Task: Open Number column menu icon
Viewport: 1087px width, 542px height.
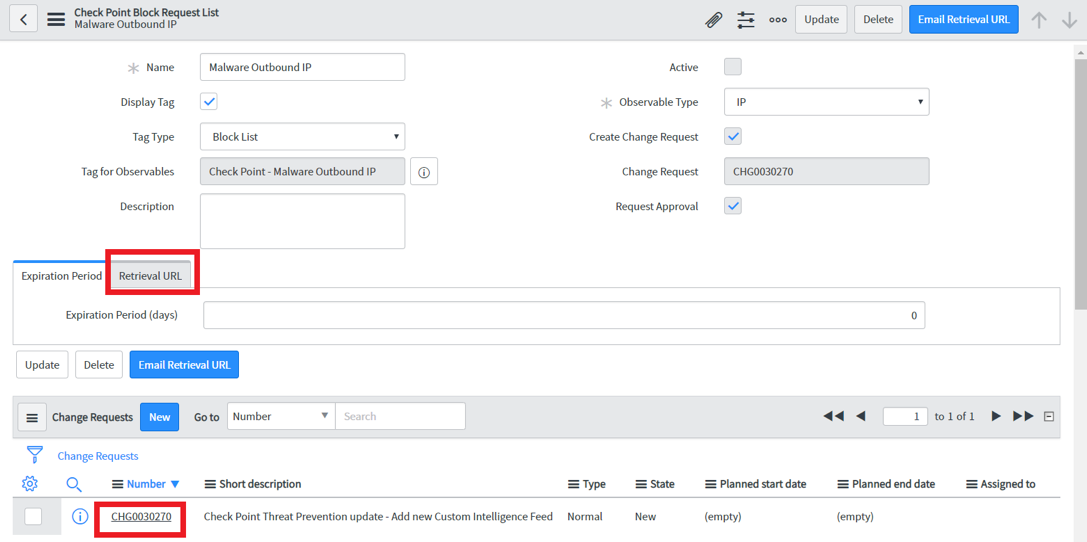Action: (117, 484)
